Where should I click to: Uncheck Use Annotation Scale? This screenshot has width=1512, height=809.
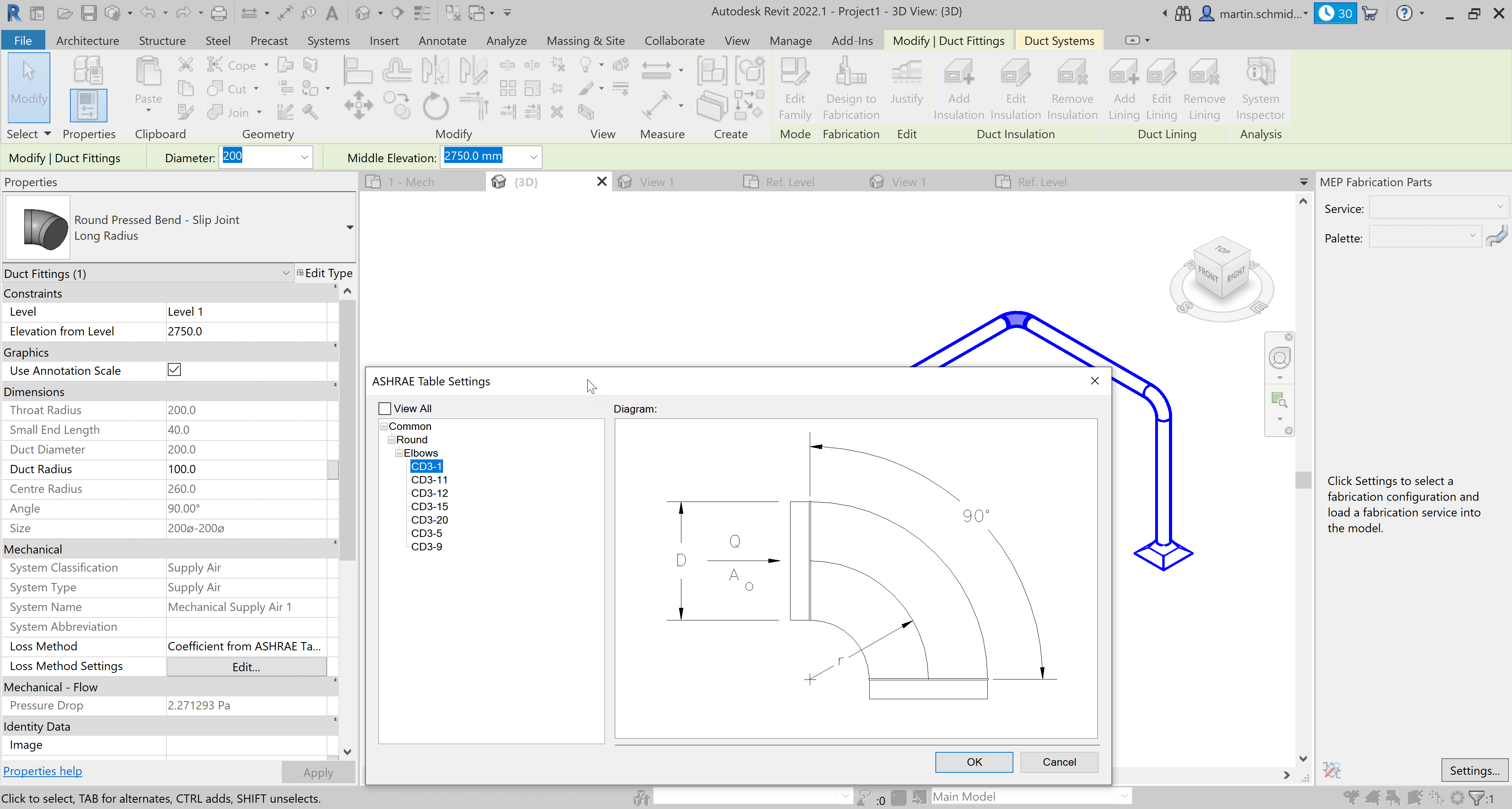pos(174,370)
